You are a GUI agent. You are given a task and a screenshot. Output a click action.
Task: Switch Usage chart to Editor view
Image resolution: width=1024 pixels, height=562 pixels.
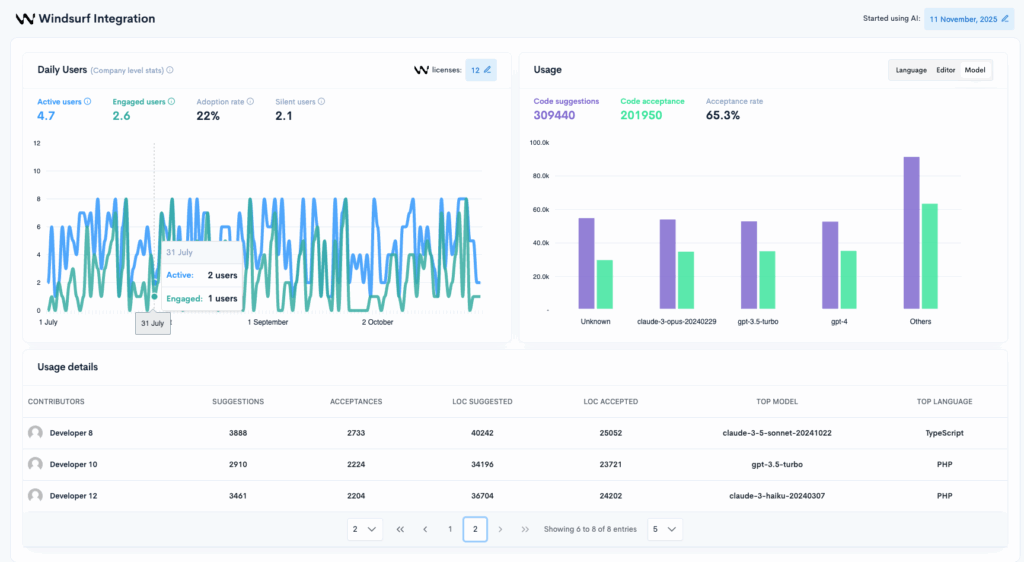(945, 70)
